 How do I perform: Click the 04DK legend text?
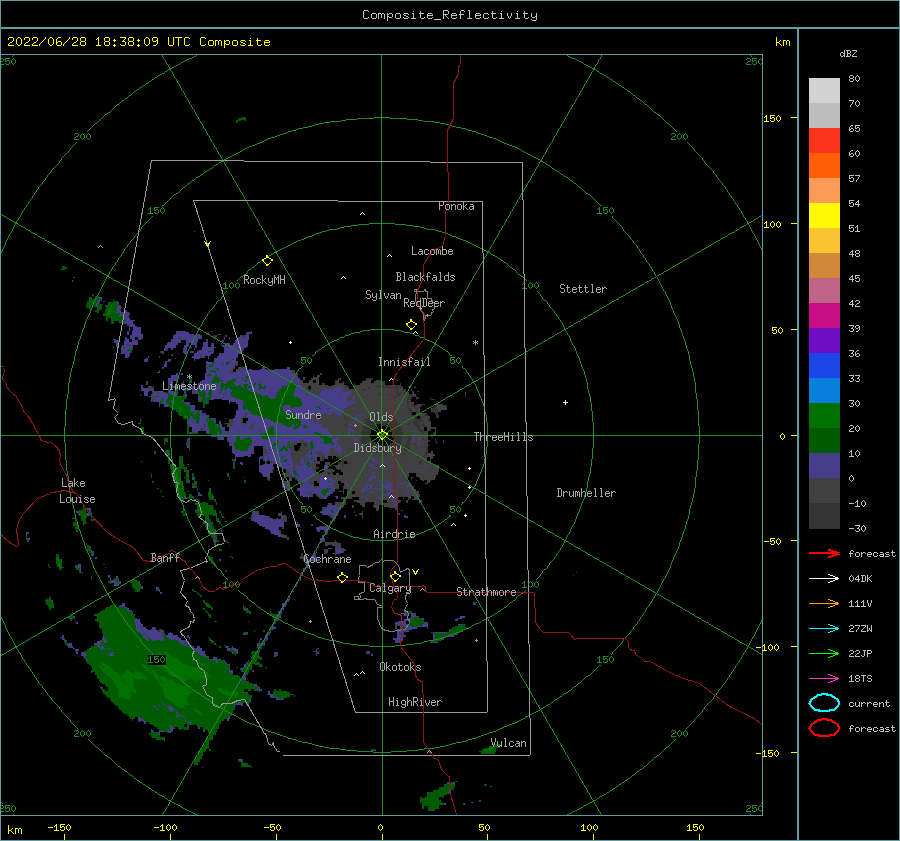click(860, 578)
